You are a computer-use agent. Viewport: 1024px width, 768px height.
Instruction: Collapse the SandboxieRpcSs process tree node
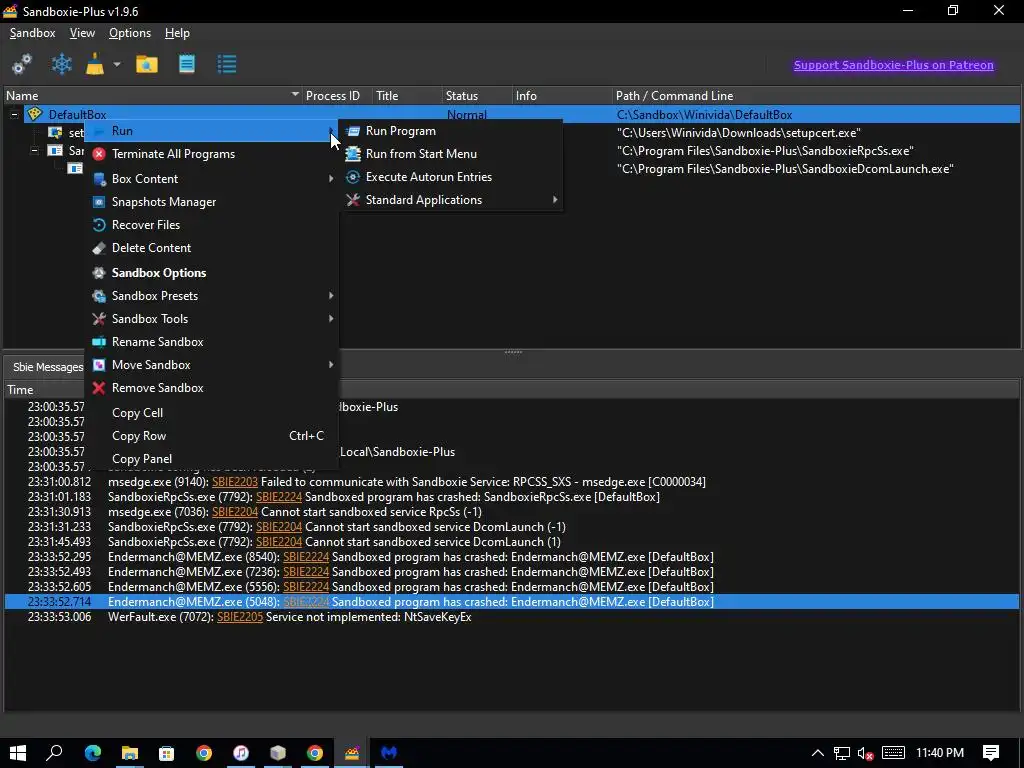point(34,150)
